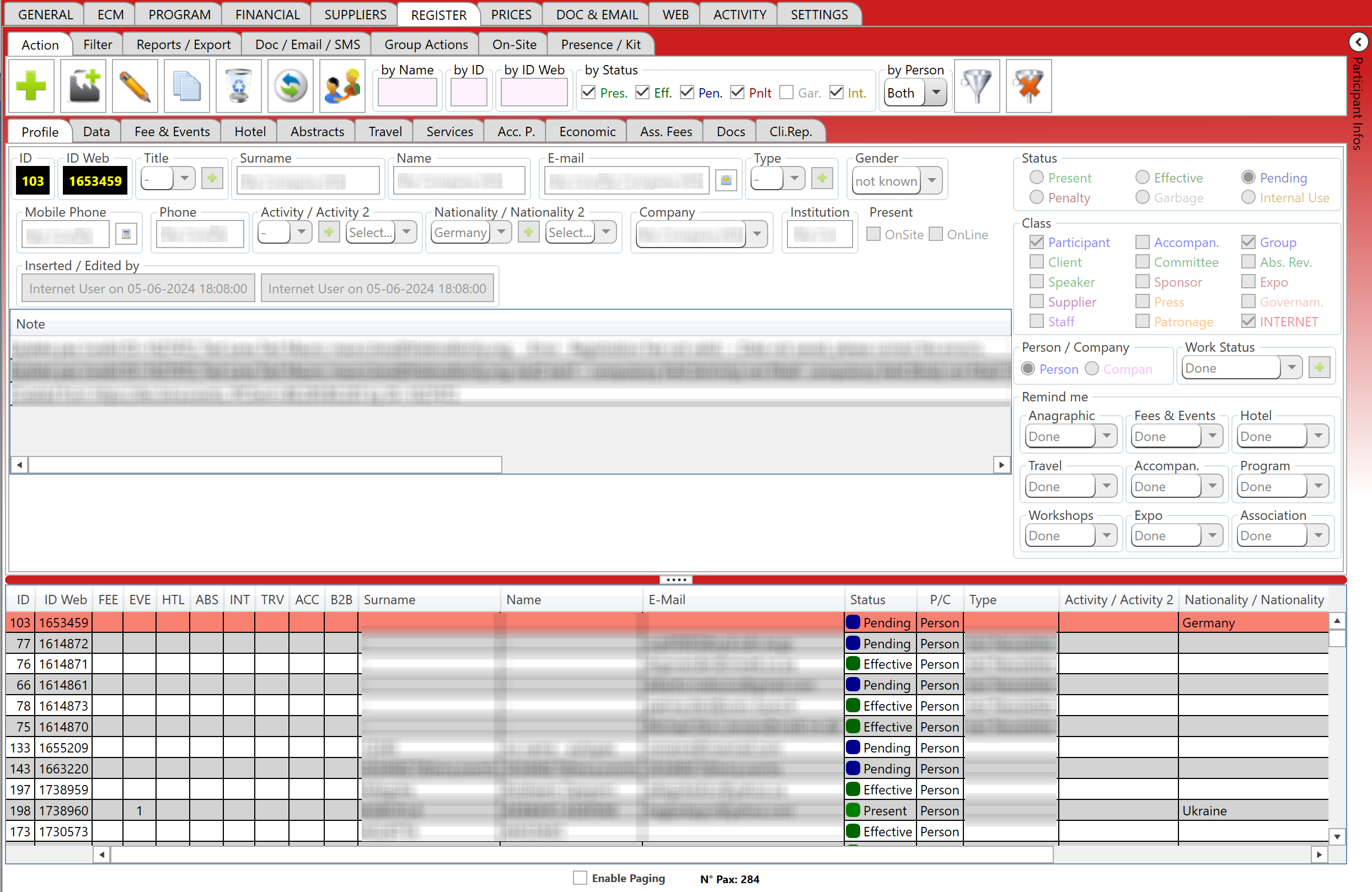This screenshot has width=1372, height=892.
Task: Click the envelope icon beside E-mail field
Action: pos(726,181)
